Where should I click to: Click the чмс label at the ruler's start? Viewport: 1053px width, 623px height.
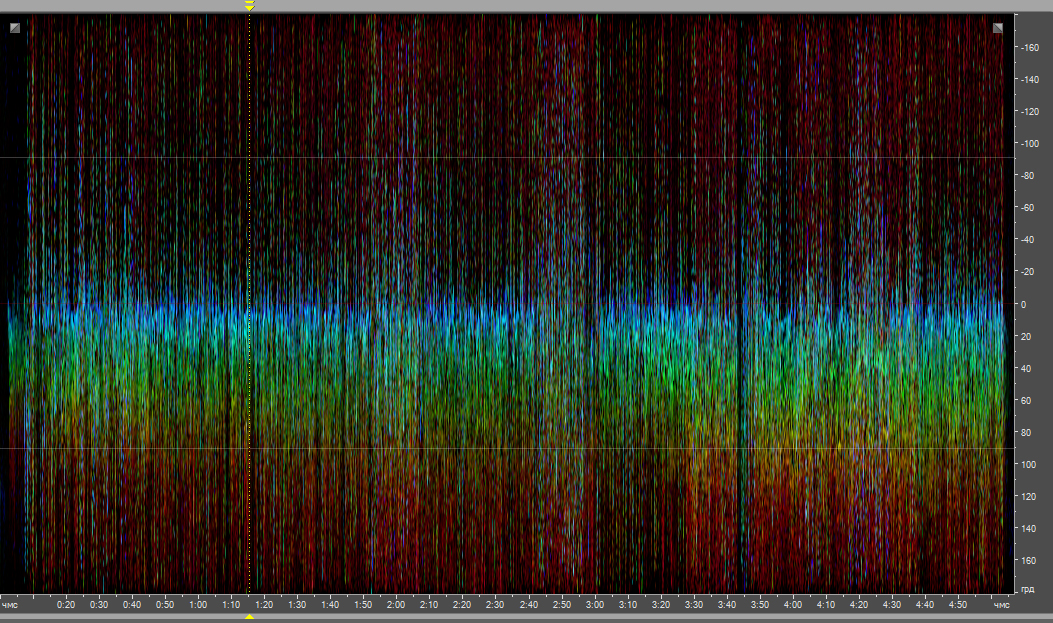pyautogui.click(x=10, y=605)
